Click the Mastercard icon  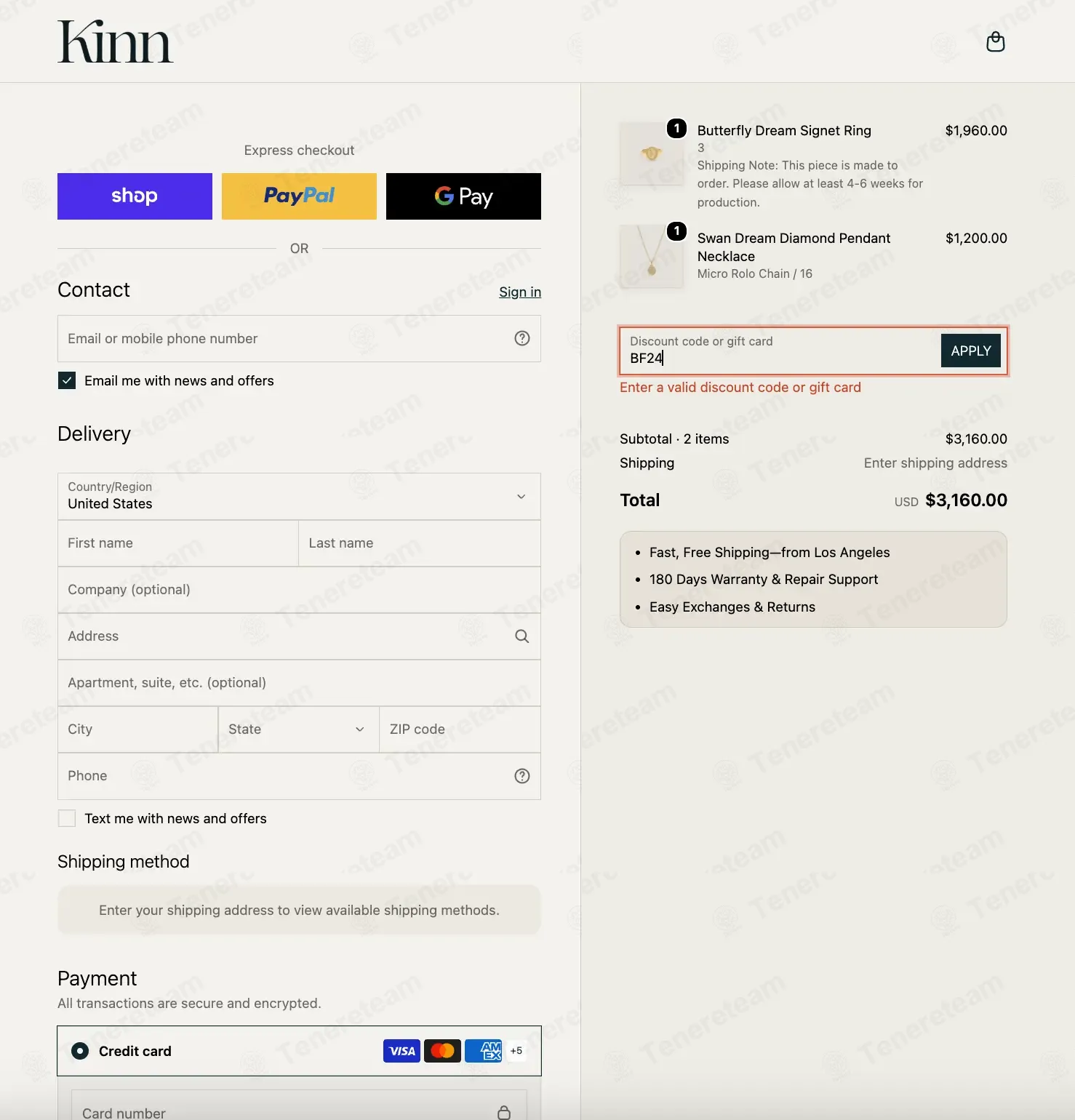click(x=442, y=1051)
